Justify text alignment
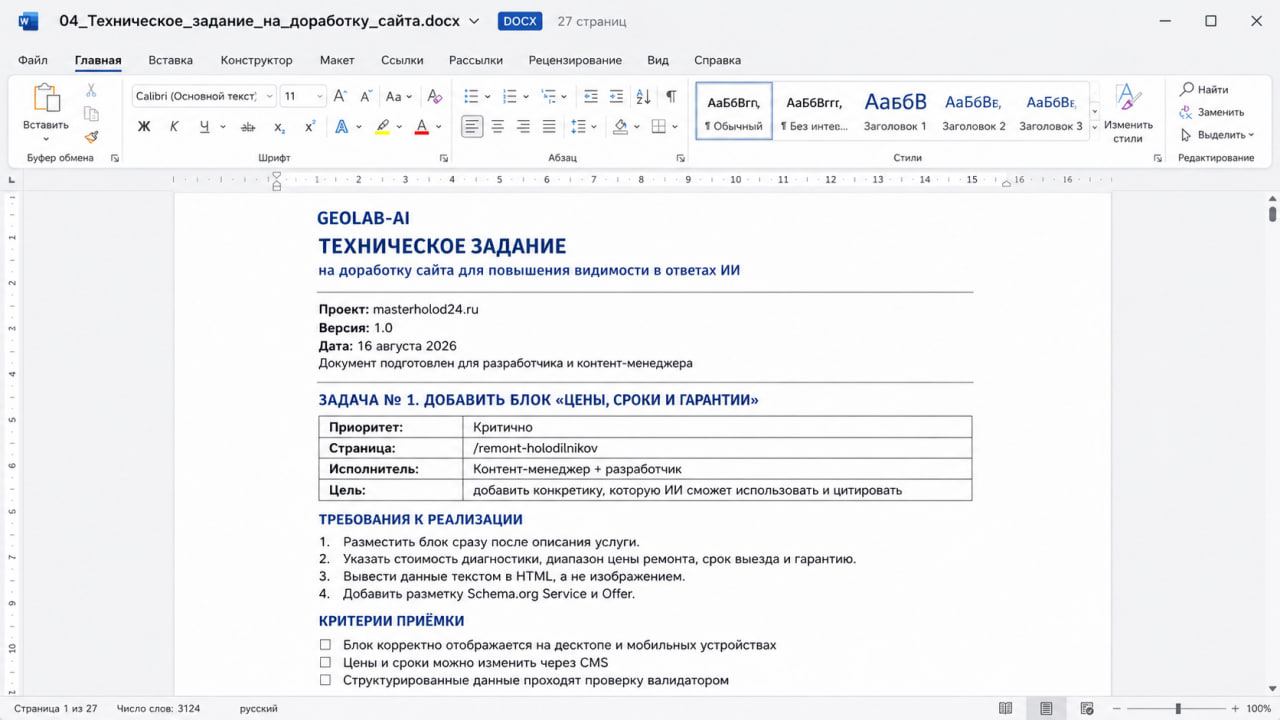The image size is (1280, 720). tap(549, 127)
